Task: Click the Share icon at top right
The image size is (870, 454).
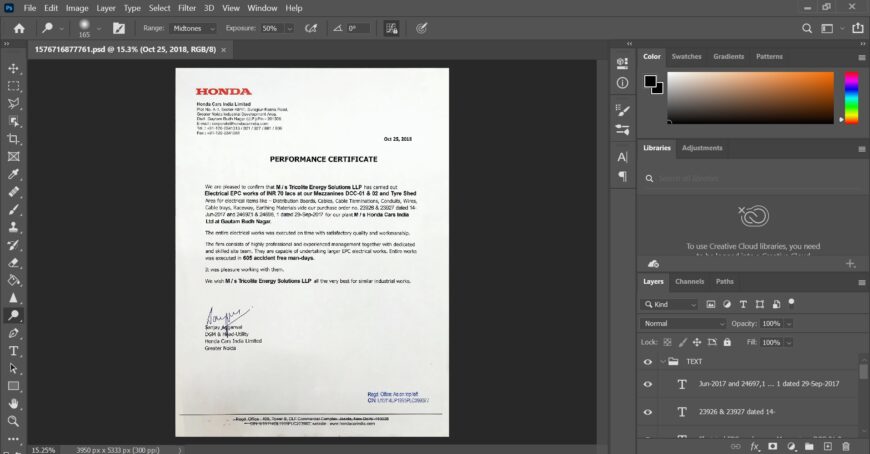Action: pos(858,28)
